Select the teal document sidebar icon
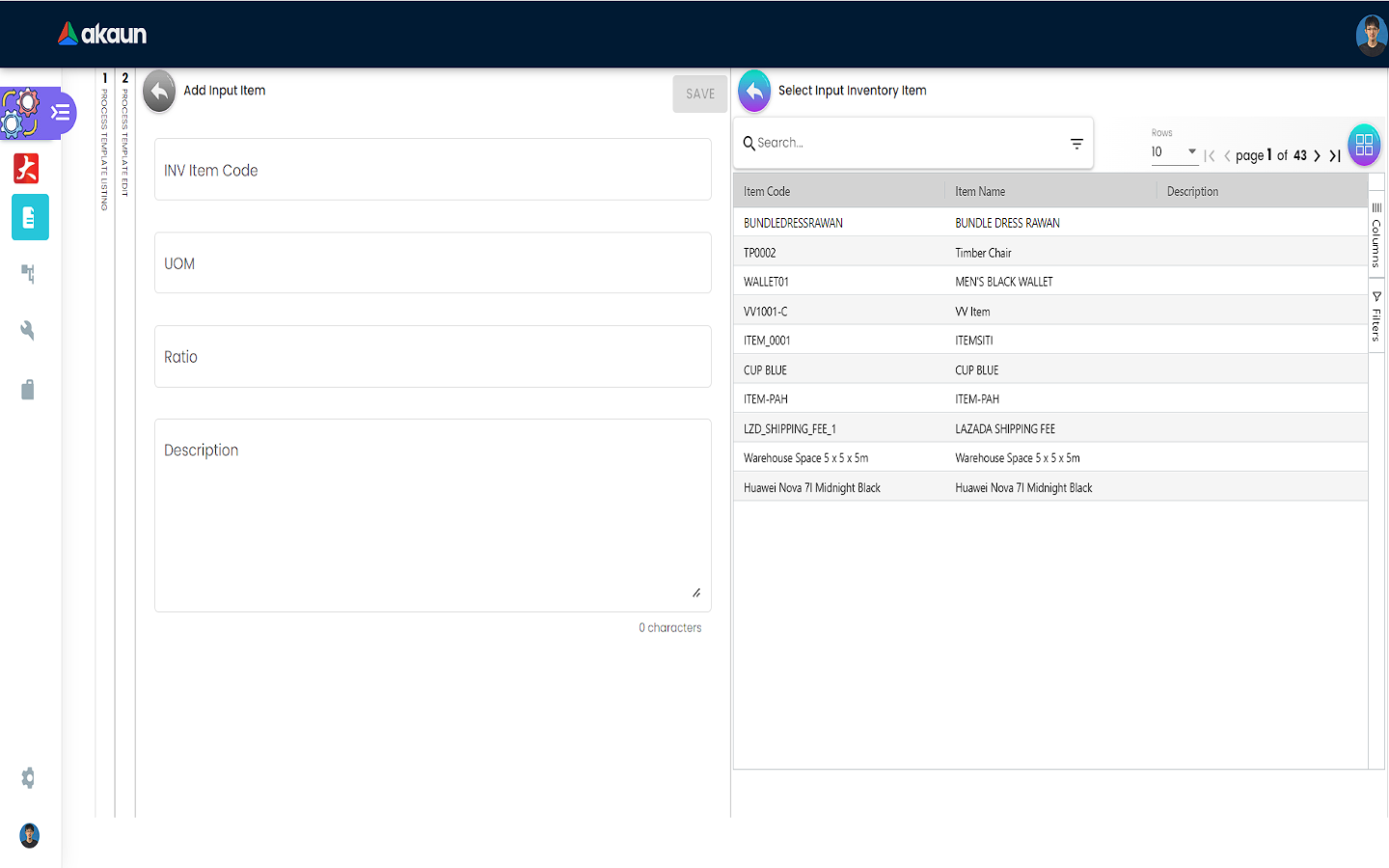This screenshot has height=868, width=1389. click(30, 217)
